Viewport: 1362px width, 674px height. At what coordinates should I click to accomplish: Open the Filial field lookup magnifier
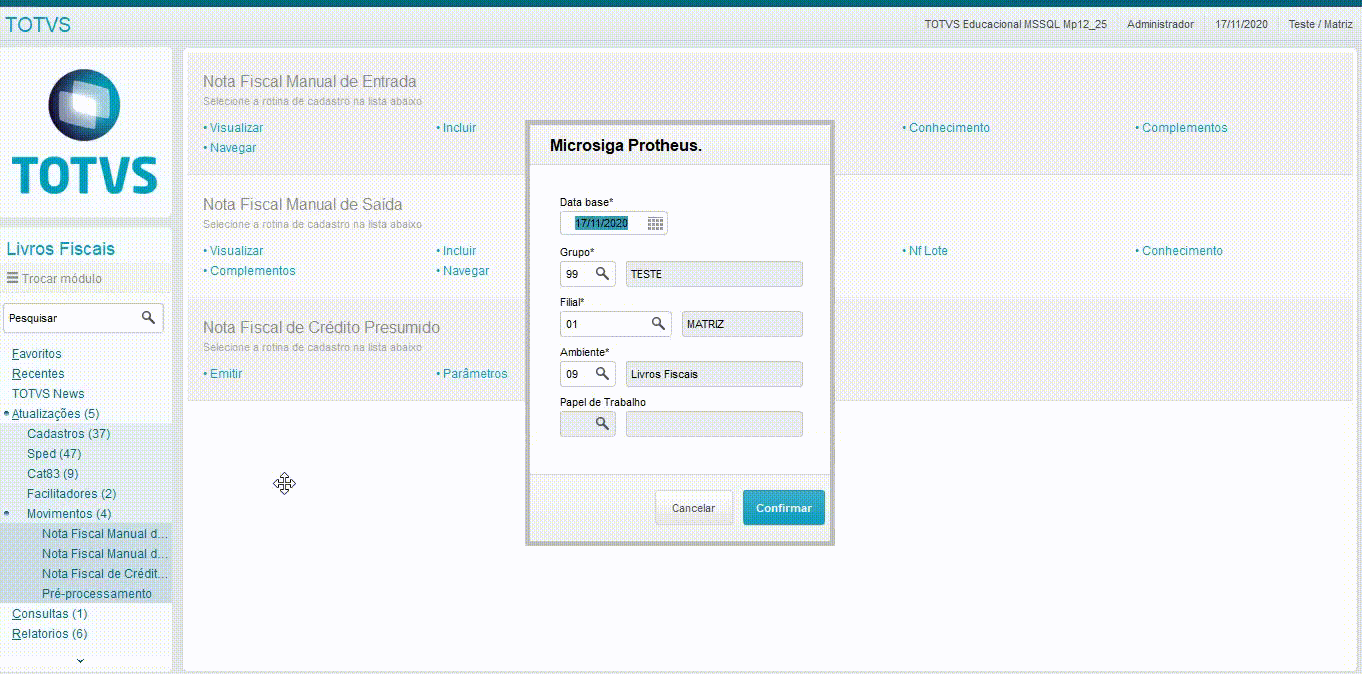[x=658, y=323]
